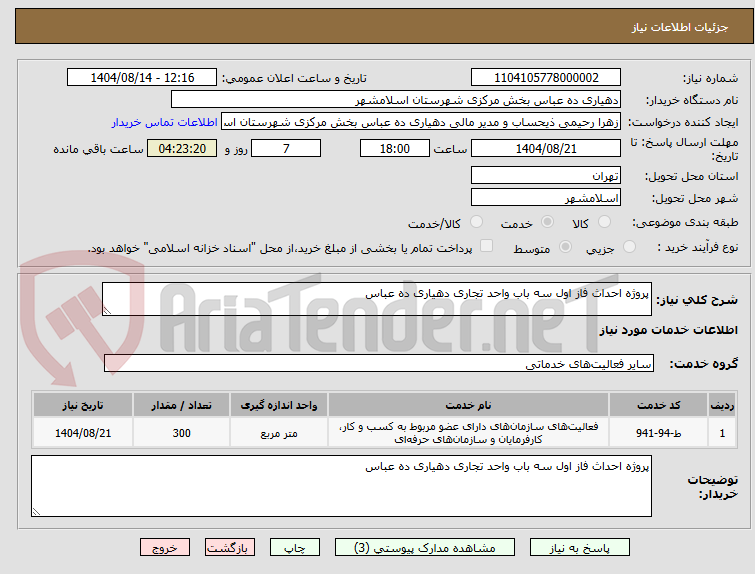
Task: Click the تاریخ نیاز column header
Action: (83, 405)
